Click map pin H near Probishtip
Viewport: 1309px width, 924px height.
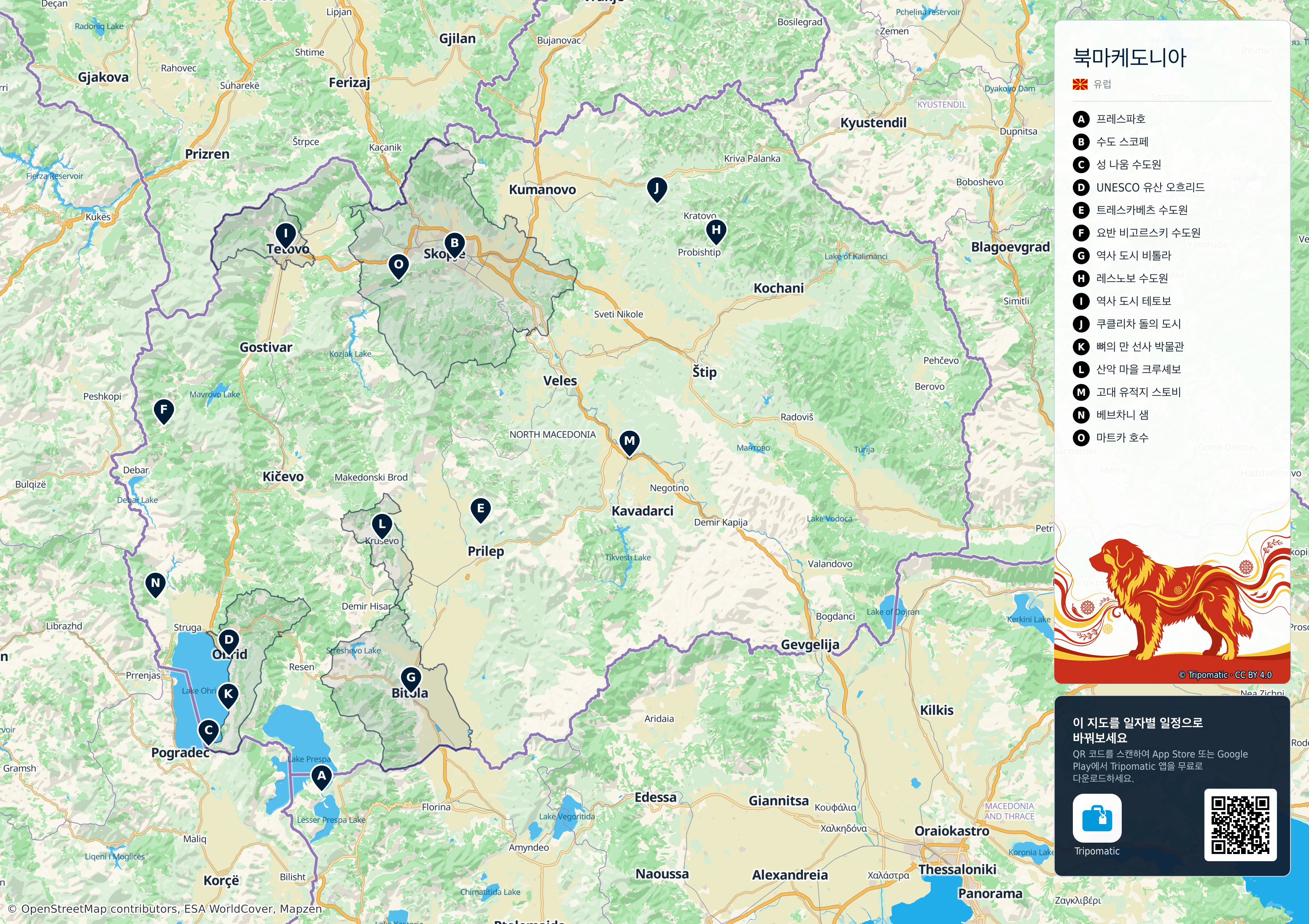pyautogui.click(x=716, y=231)
